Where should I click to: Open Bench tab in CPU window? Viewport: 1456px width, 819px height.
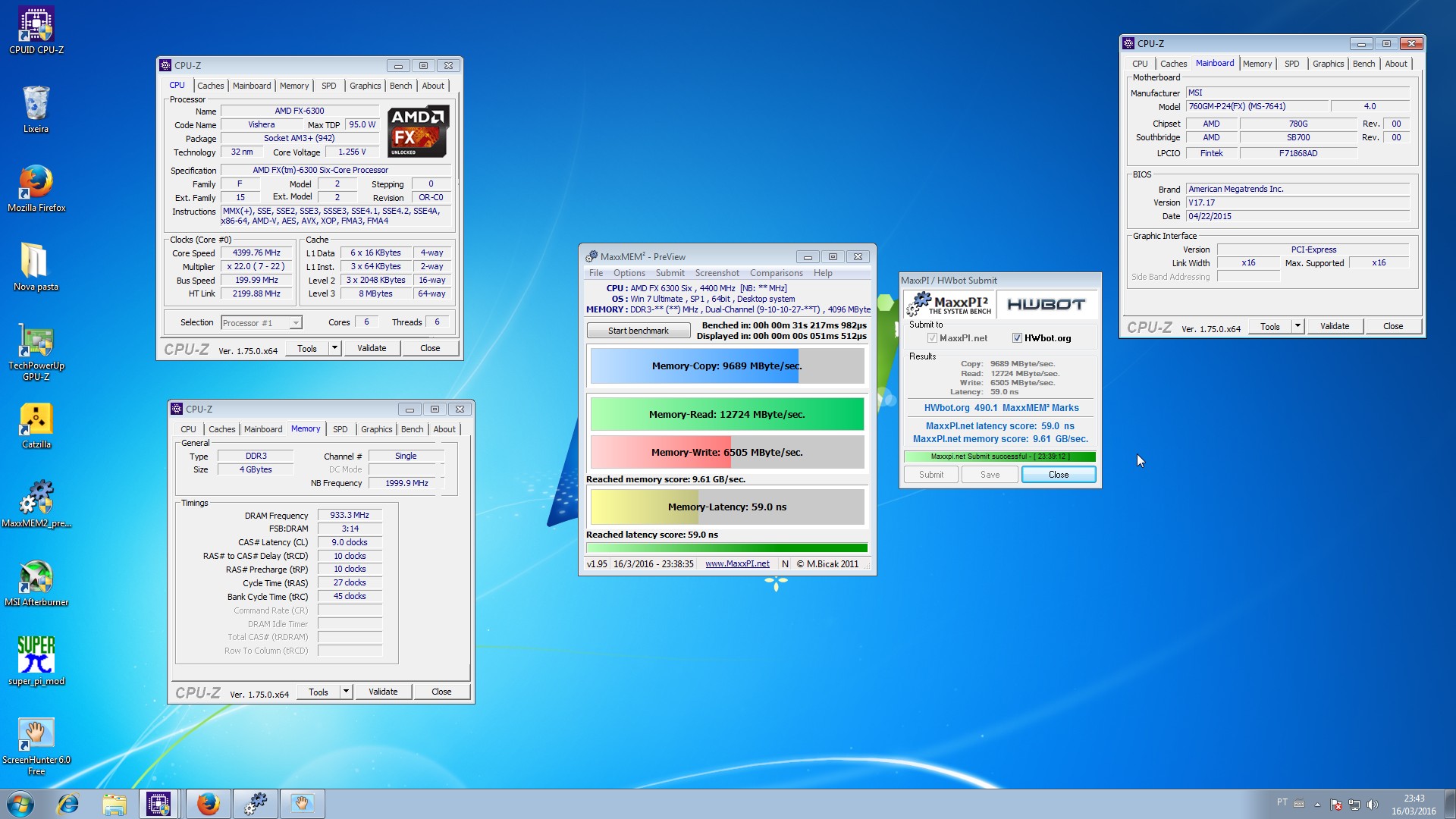pyautogui.click(x=400, y=86)
